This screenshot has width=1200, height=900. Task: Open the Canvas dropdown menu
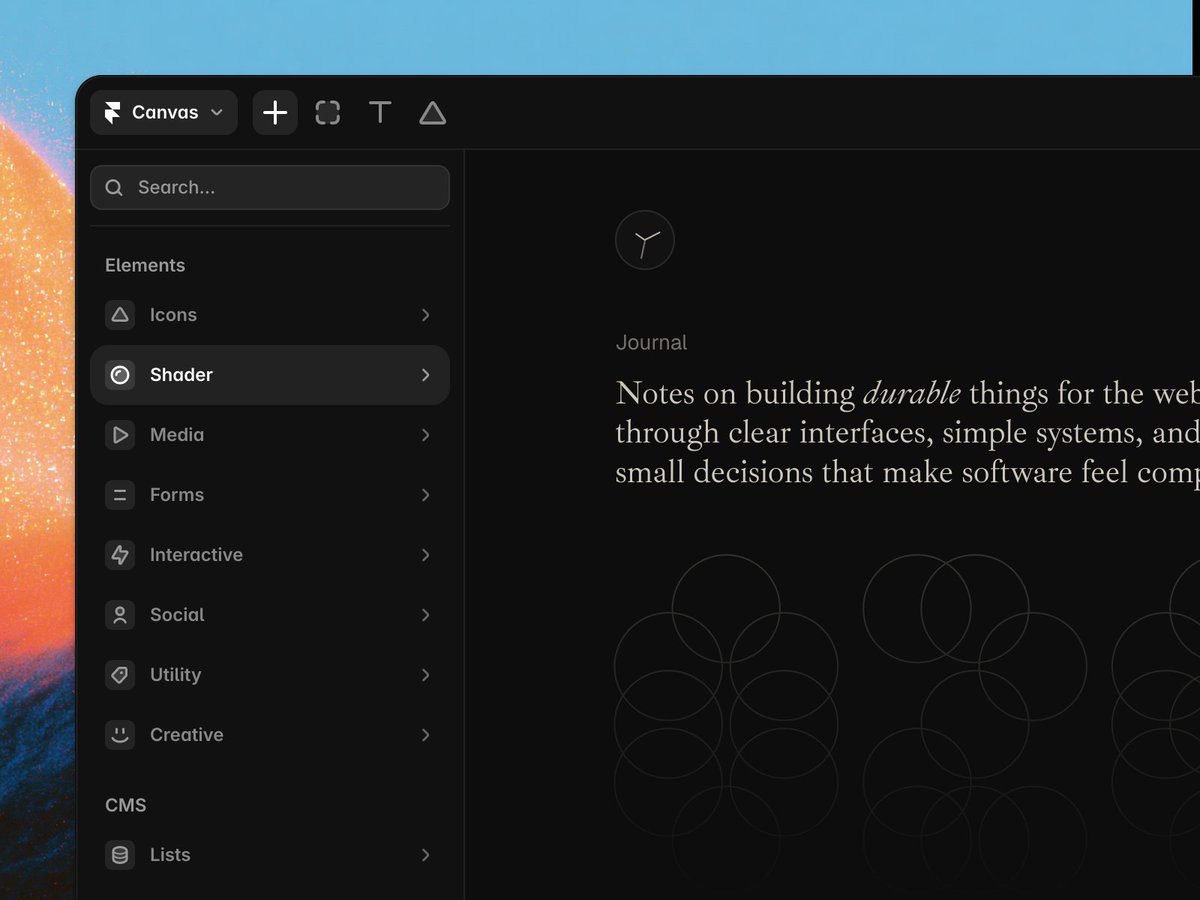click(164, 113)
